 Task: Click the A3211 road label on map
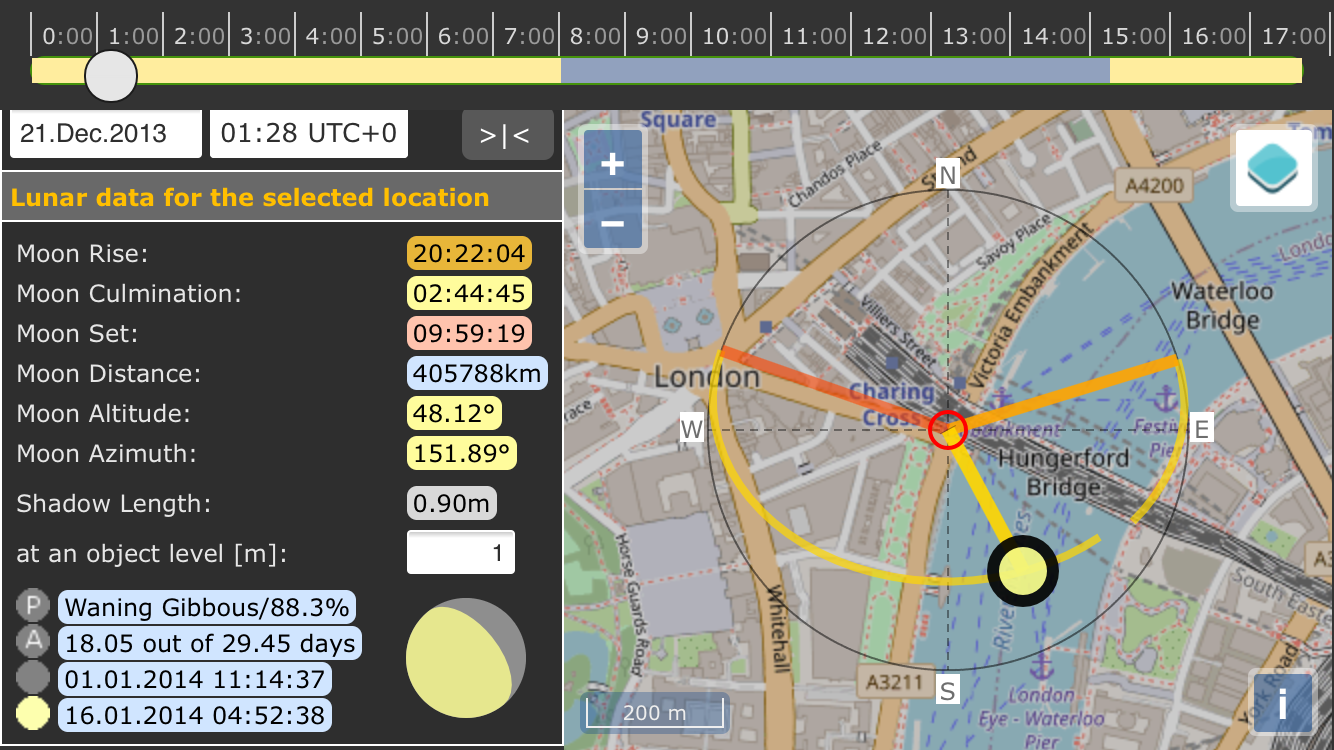(x=893, y=683)
